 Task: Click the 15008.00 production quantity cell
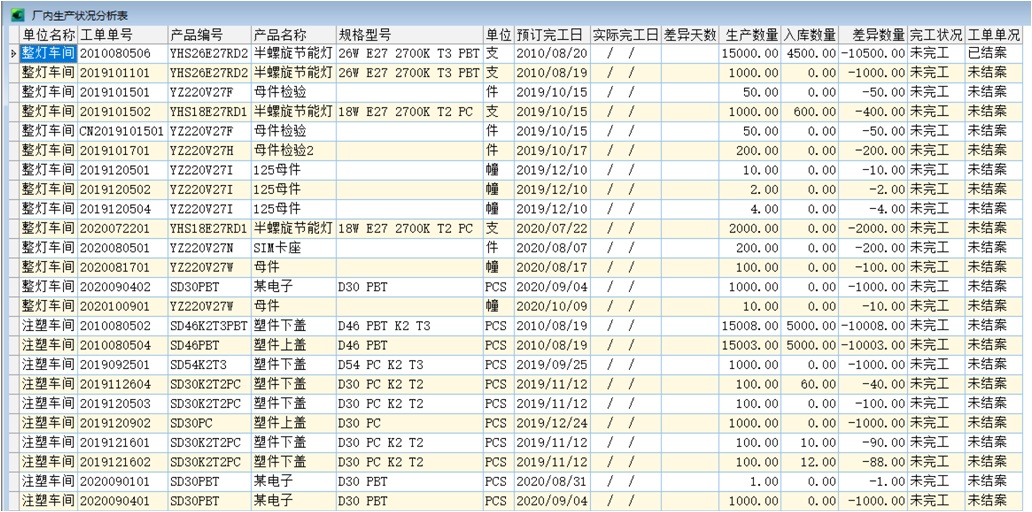coord(750,326)
